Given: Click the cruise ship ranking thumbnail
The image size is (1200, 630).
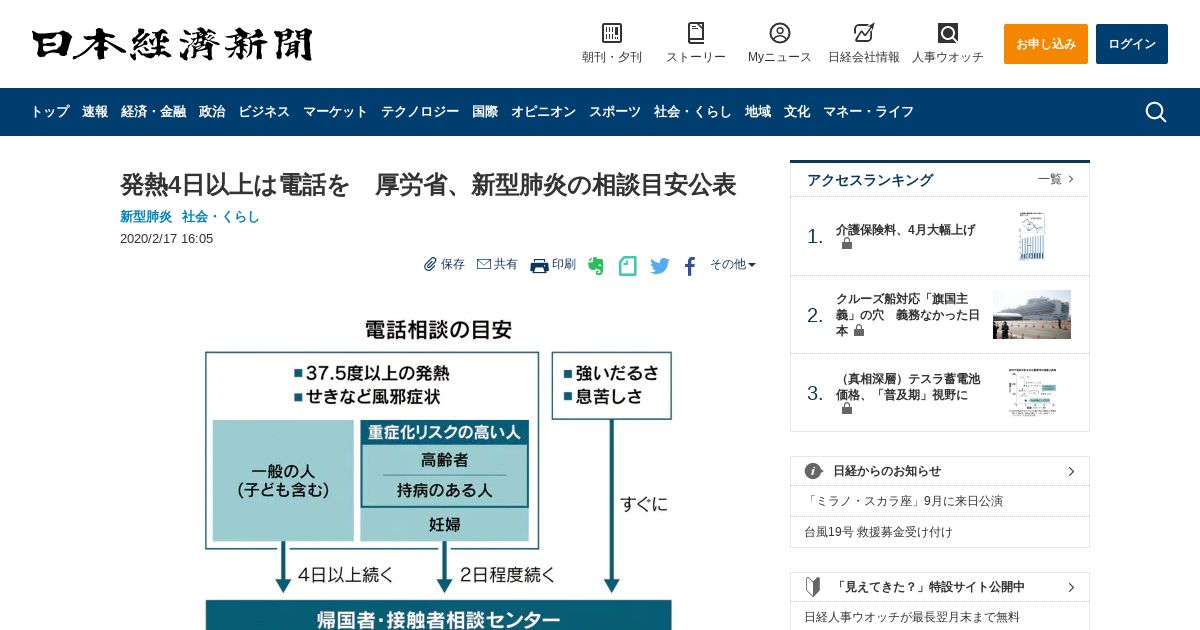Looking at the screenshot, I should [x=1032, y=315].
